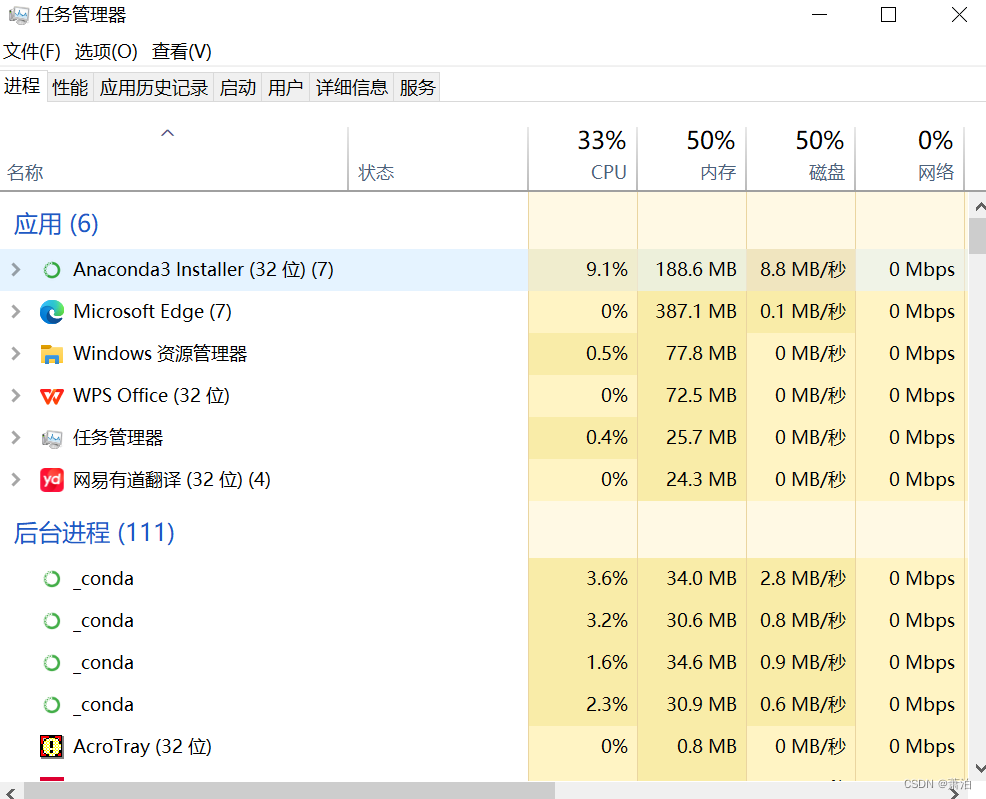
Task: Sort by the 网络 0% column header
Action: click(x=910, y=158)
